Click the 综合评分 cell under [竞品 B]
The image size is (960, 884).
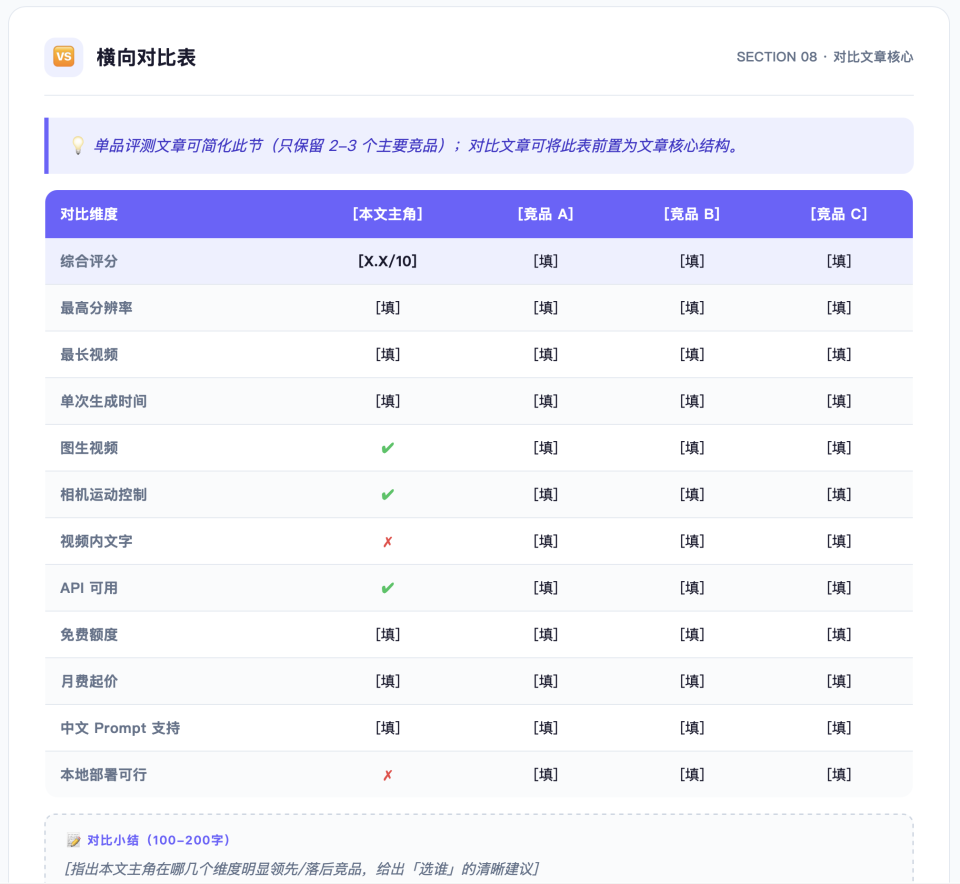692,261
